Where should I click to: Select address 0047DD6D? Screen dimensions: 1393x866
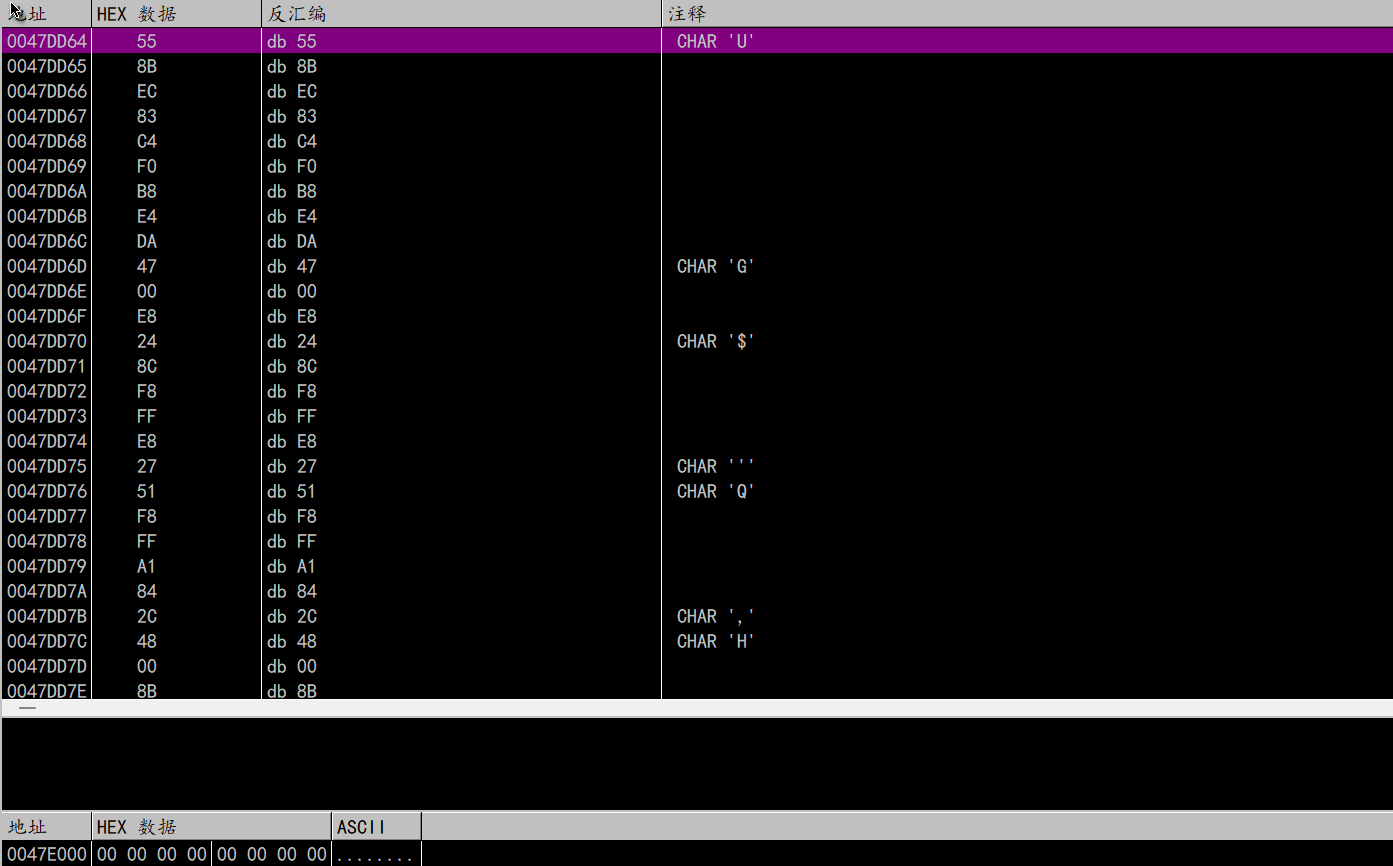click(x=47, y=266)
